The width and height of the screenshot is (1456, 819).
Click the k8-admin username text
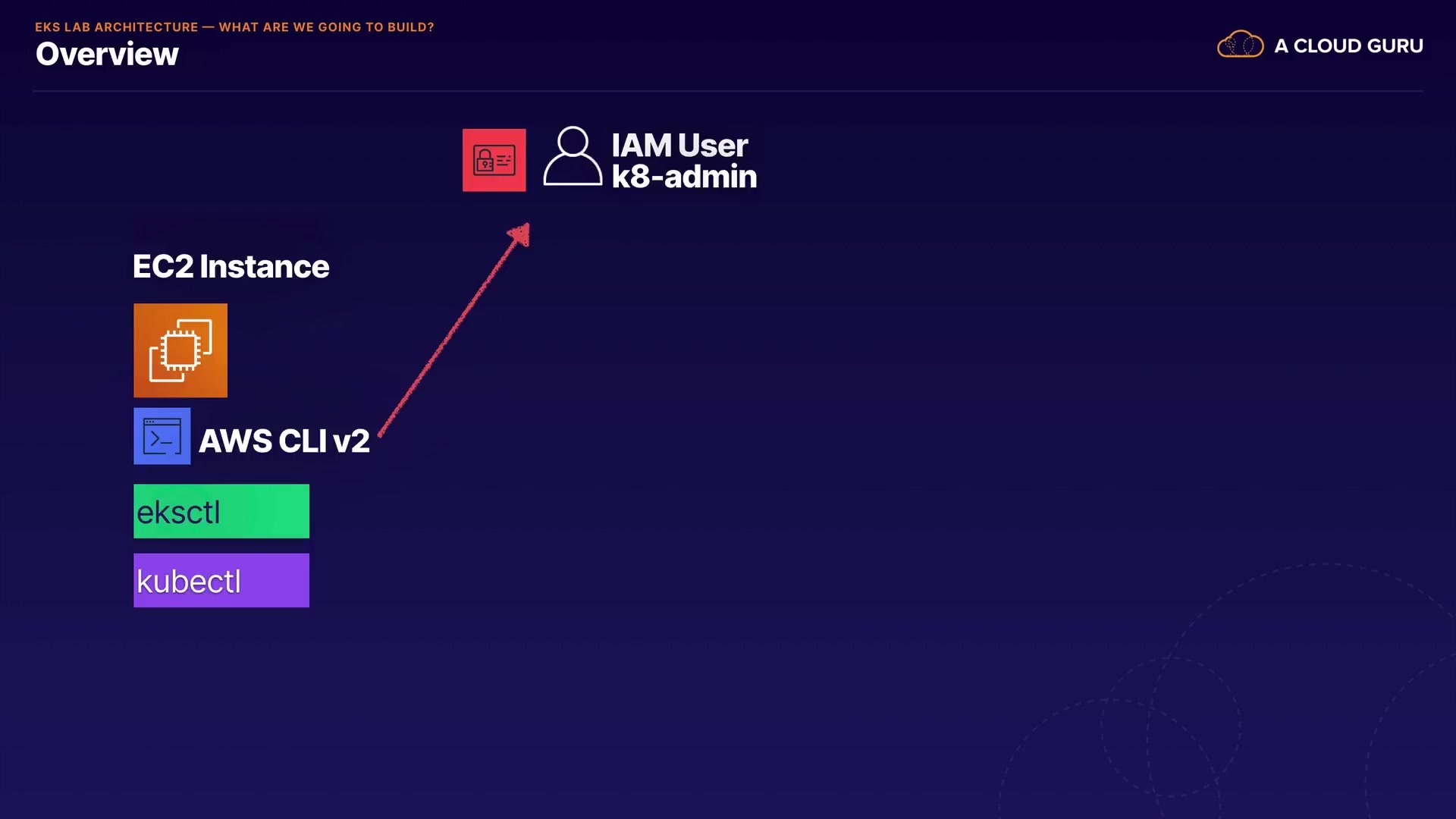(x=684, y=177)
